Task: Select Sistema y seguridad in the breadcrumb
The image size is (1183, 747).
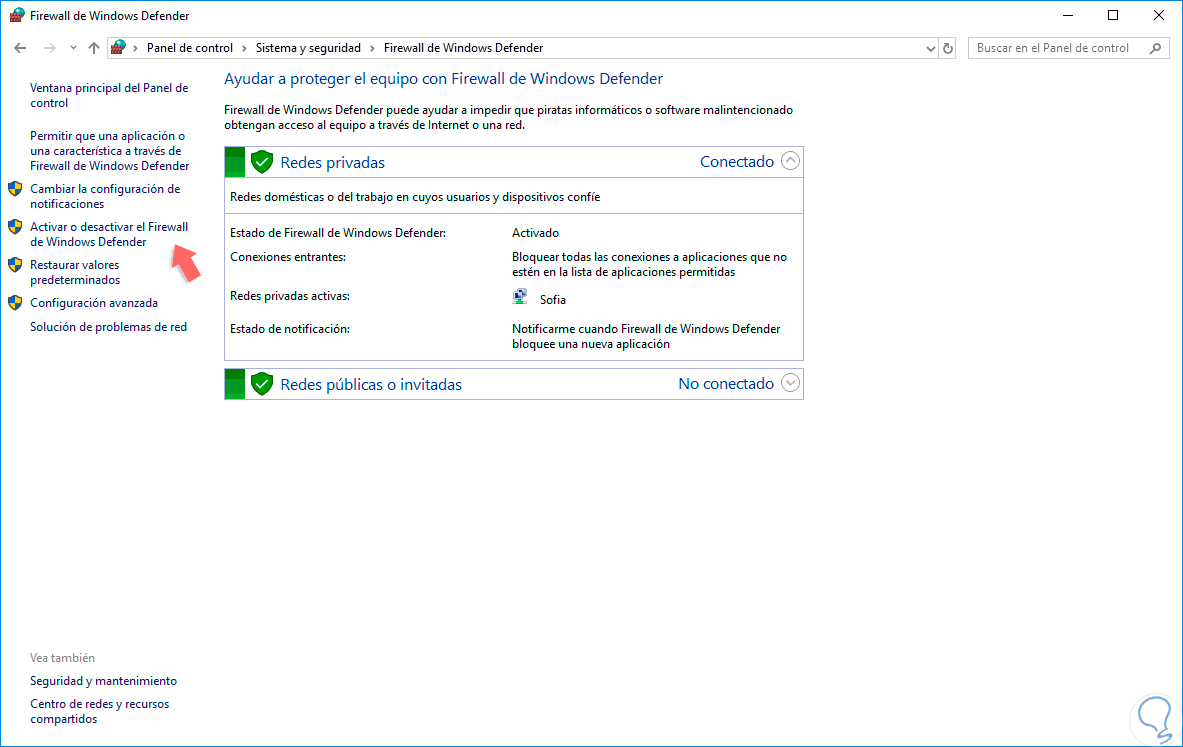Action: [308, 48]
